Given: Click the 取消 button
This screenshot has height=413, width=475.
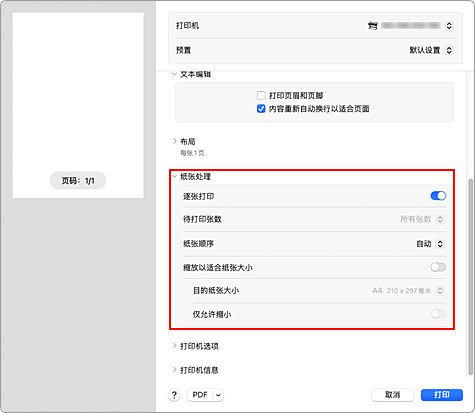Looking at the screenshot, I should (x=393, y=395).
